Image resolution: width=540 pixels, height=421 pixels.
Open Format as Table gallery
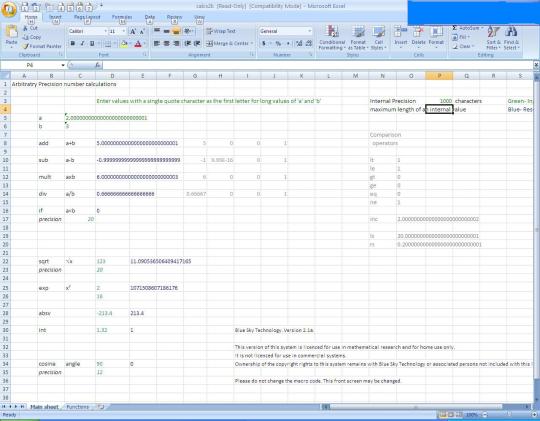(358, 38)
